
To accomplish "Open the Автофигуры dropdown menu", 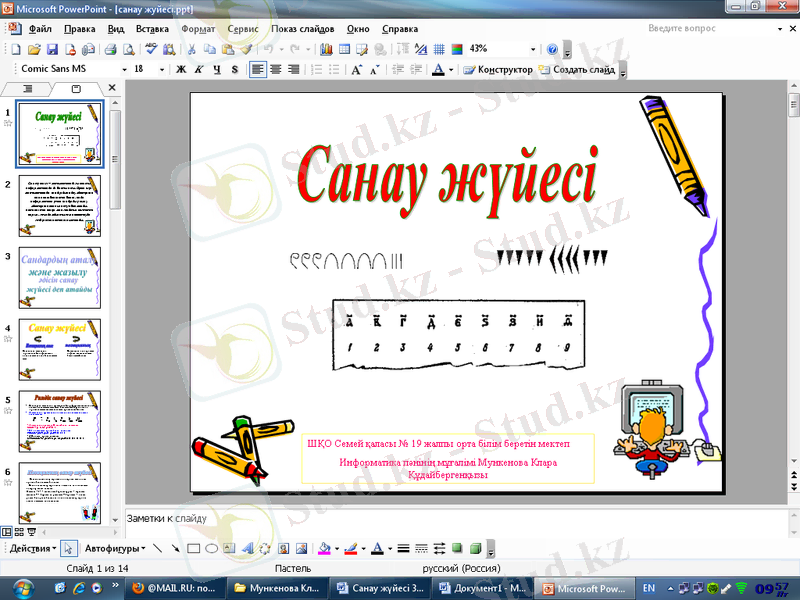I will (x=114, y=548).
